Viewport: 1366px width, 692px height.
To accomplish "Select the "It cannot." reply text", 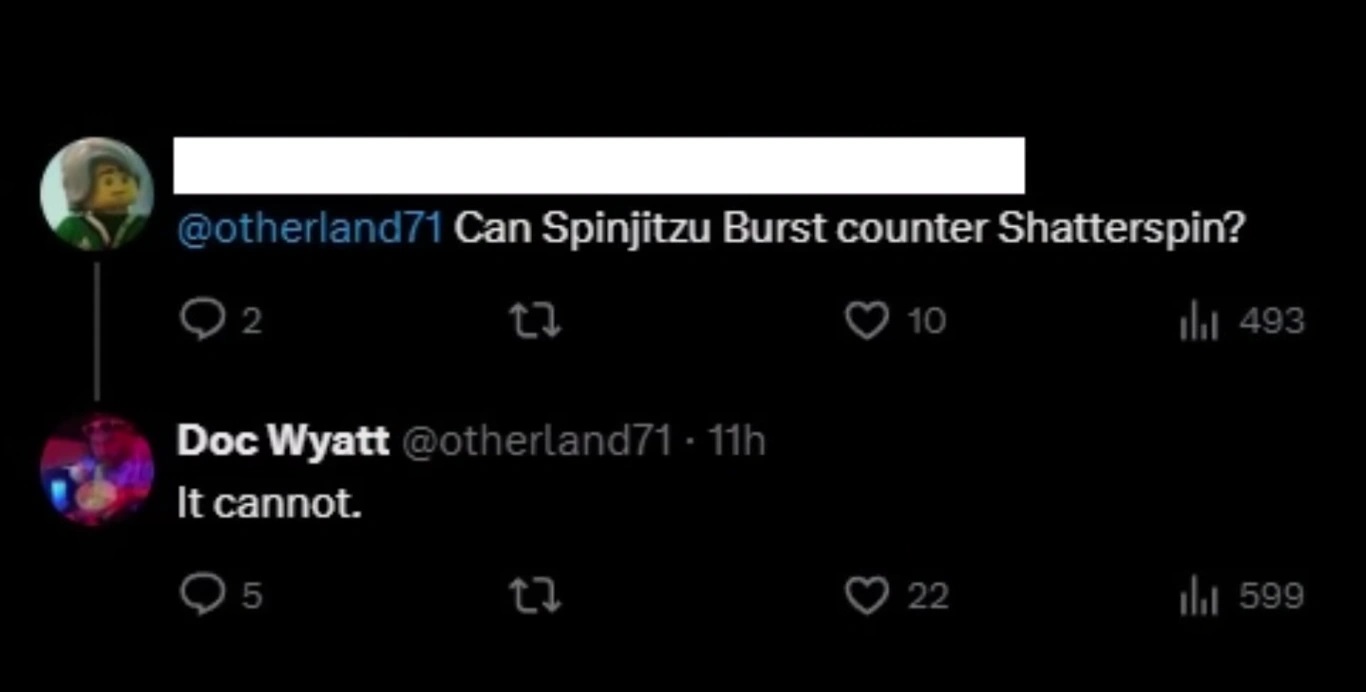I will point(269,505).
